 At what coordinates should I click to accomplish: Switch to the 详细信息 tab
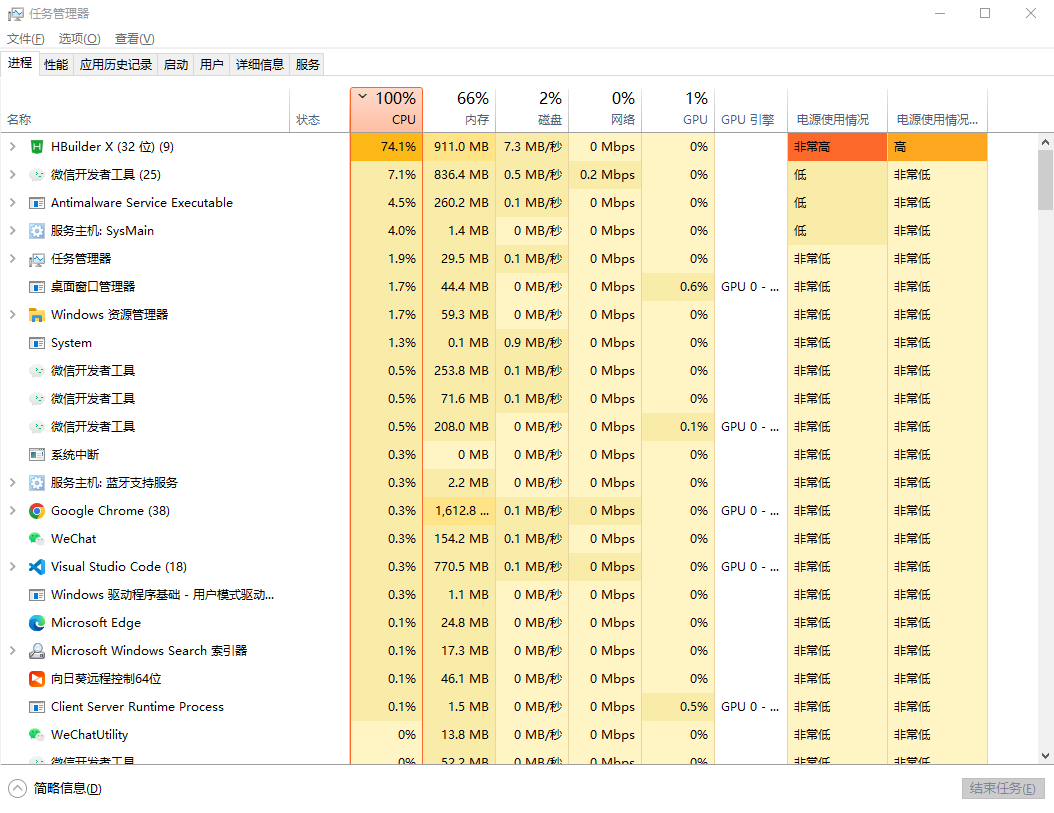[x=259, y=65]
